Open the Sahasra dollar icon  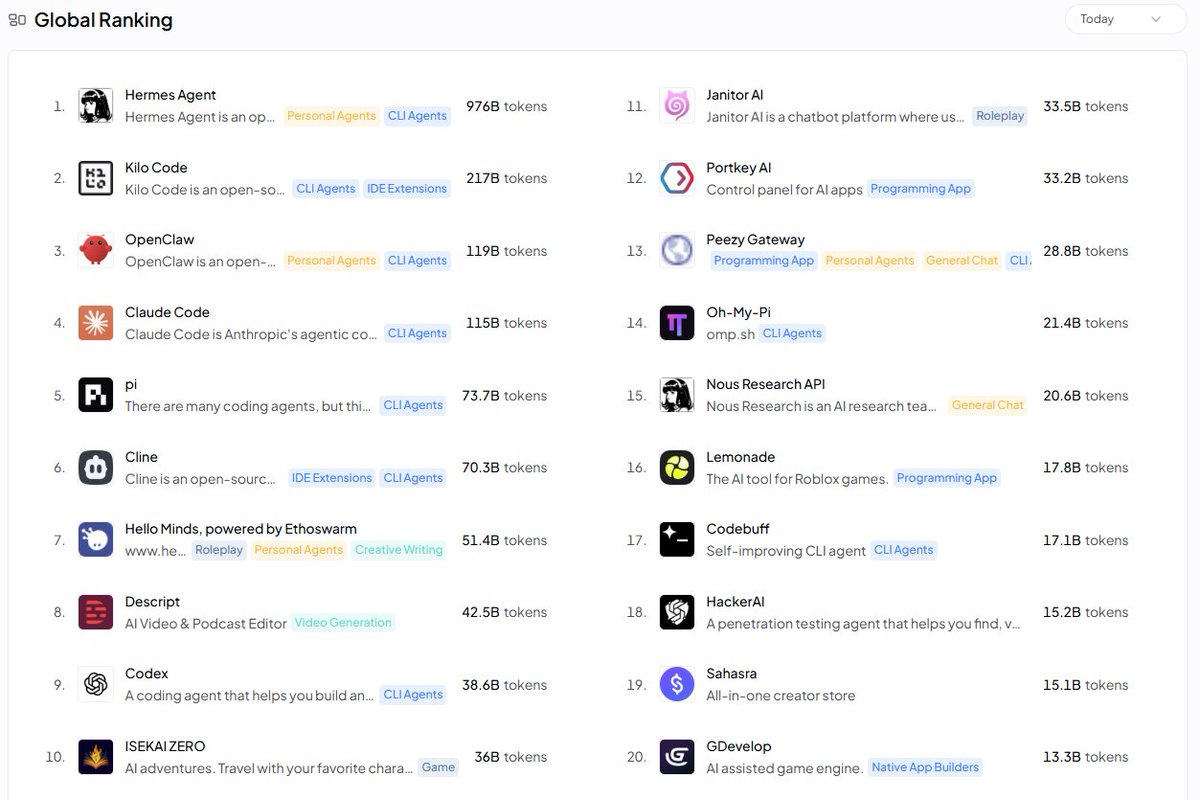677,685
